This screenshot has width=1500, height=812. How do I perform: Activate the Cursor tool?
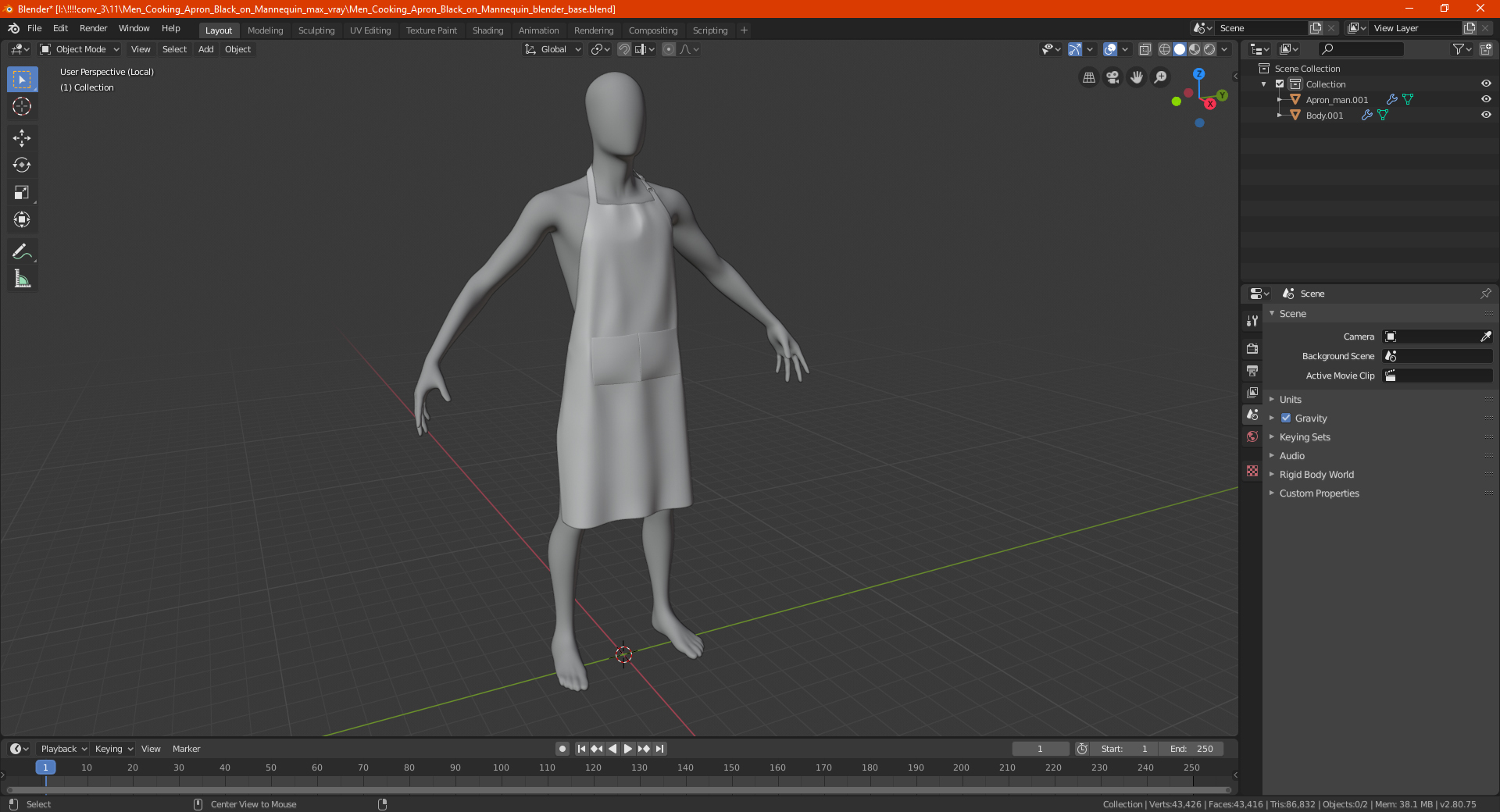tap(22, 106)
